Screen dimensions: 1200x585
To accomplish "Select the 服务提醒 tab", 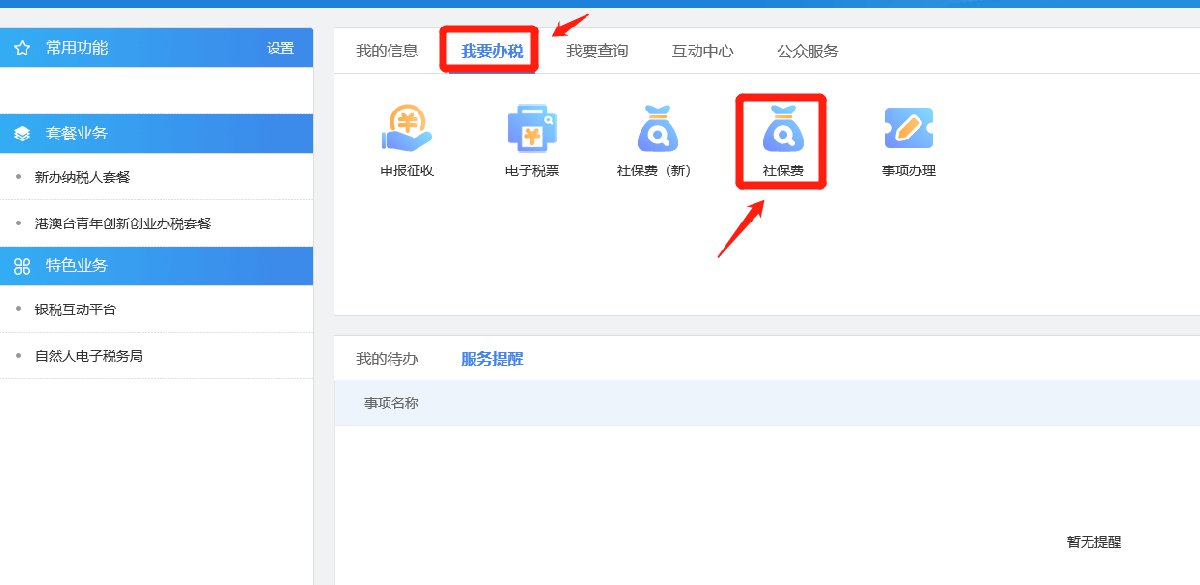I will (492, 359).
